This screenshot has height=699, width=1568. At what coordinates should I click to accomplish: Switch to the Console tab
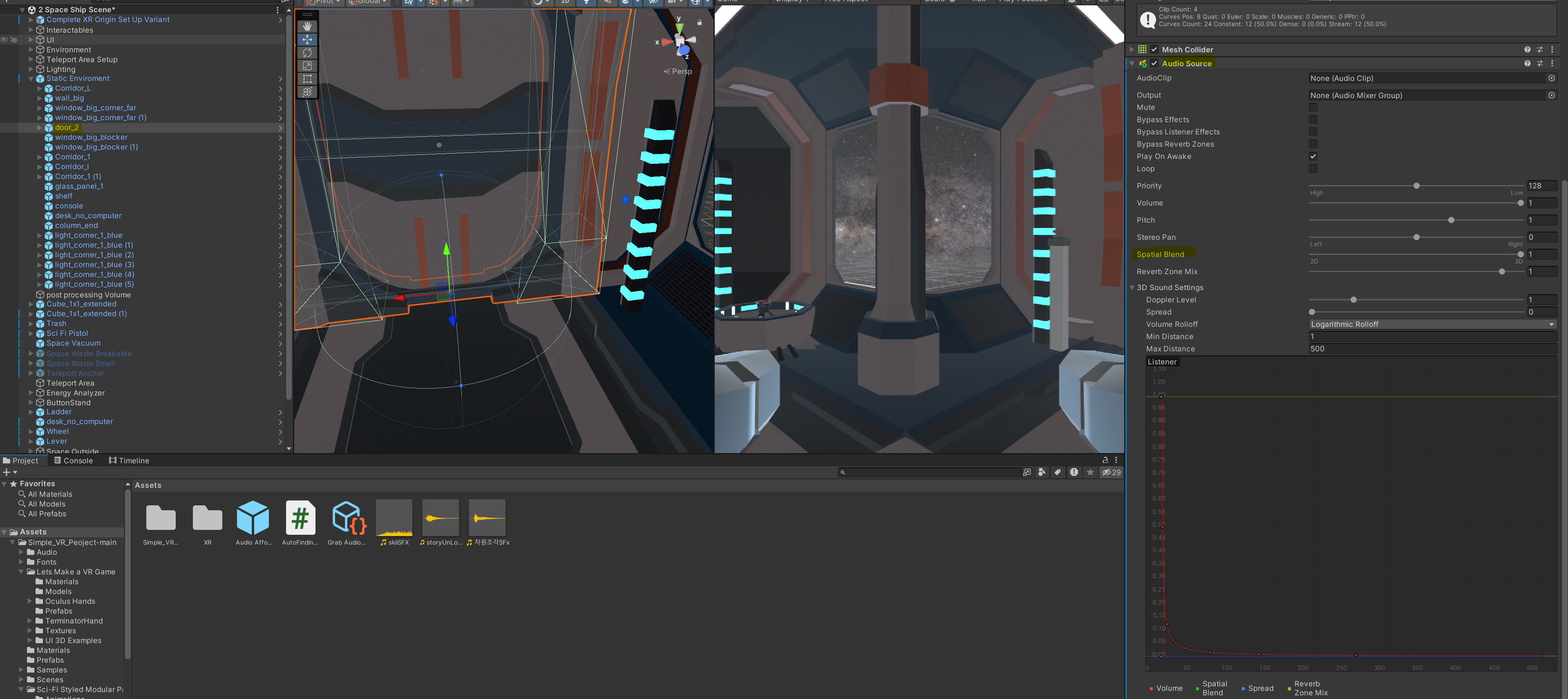point(74,460)
